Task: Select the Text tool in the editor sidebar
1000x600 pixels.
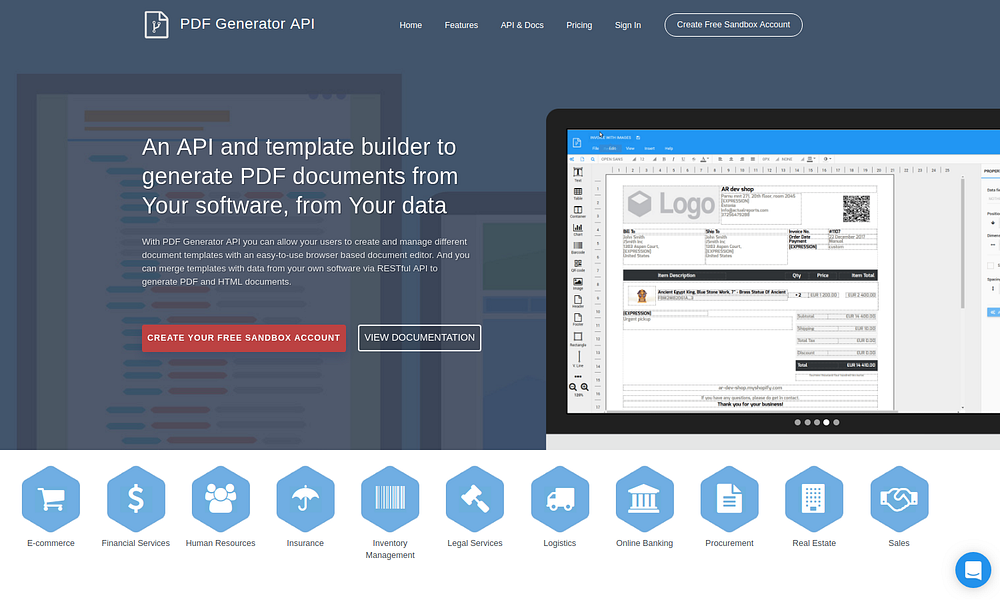Action: click(x=578, y=173)
